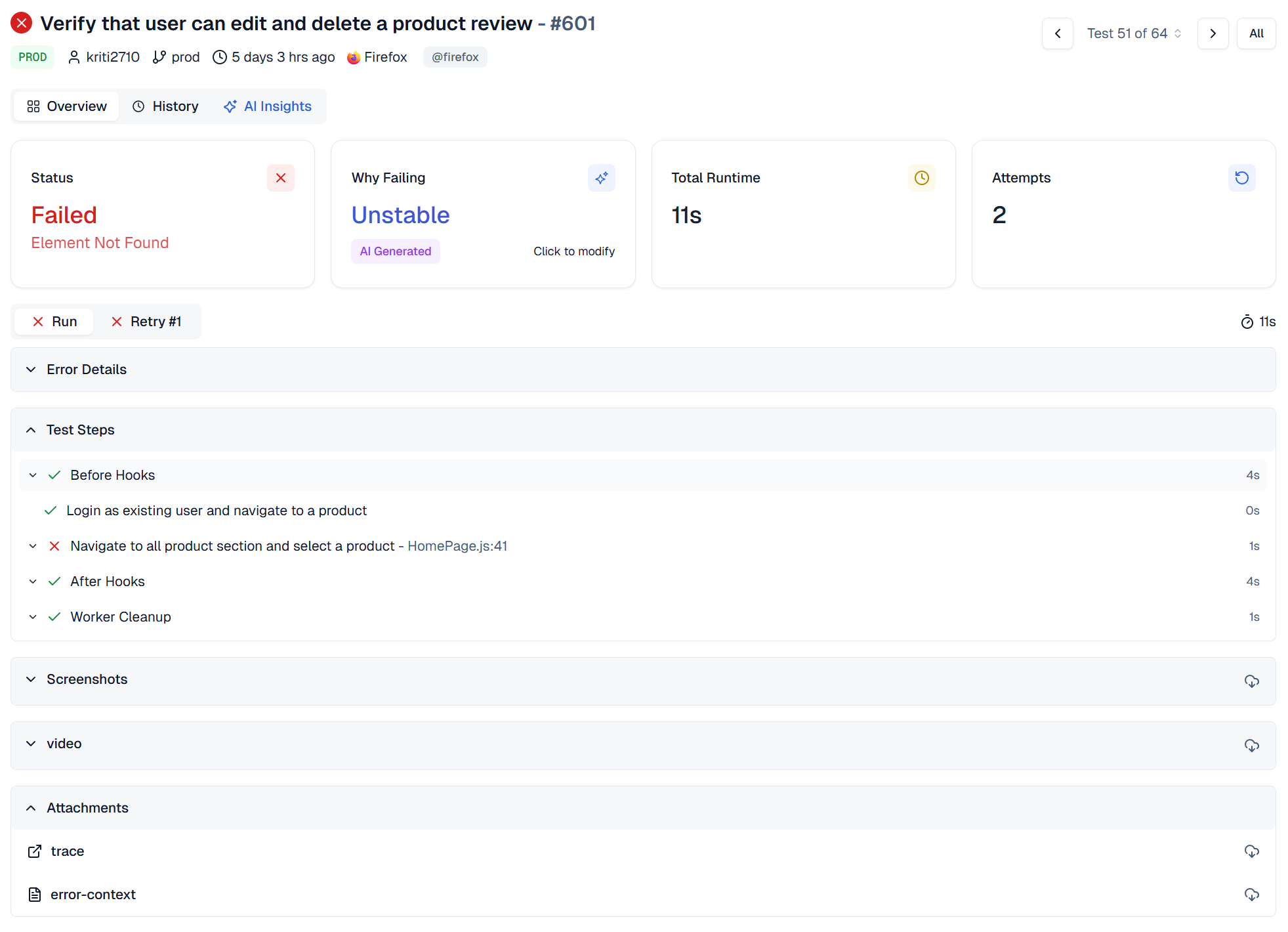Go to the next test

click(x=1213, y=33)
